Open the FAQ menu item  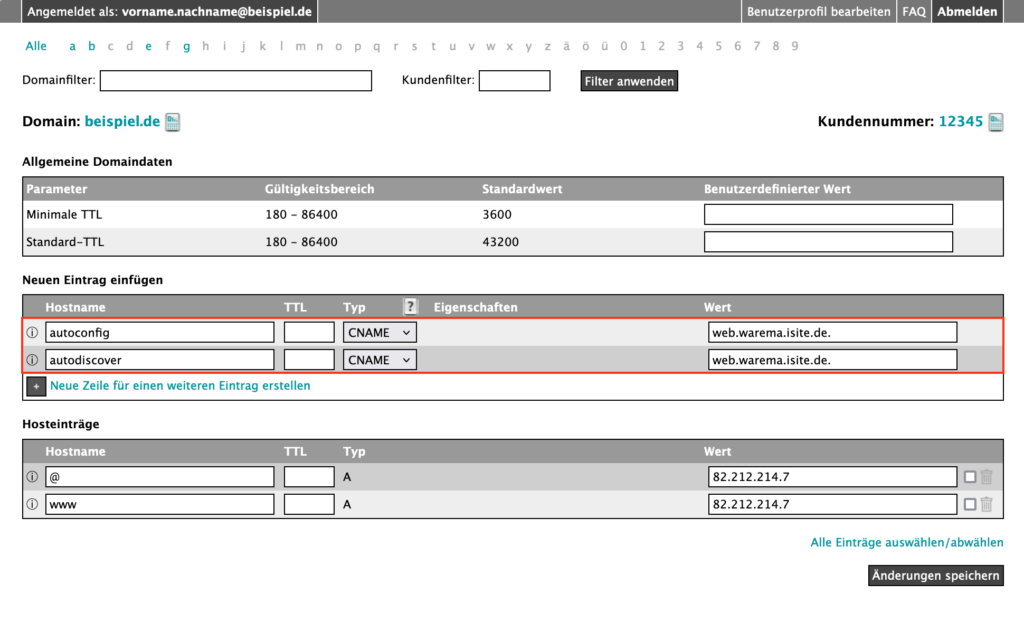[914, 12]
